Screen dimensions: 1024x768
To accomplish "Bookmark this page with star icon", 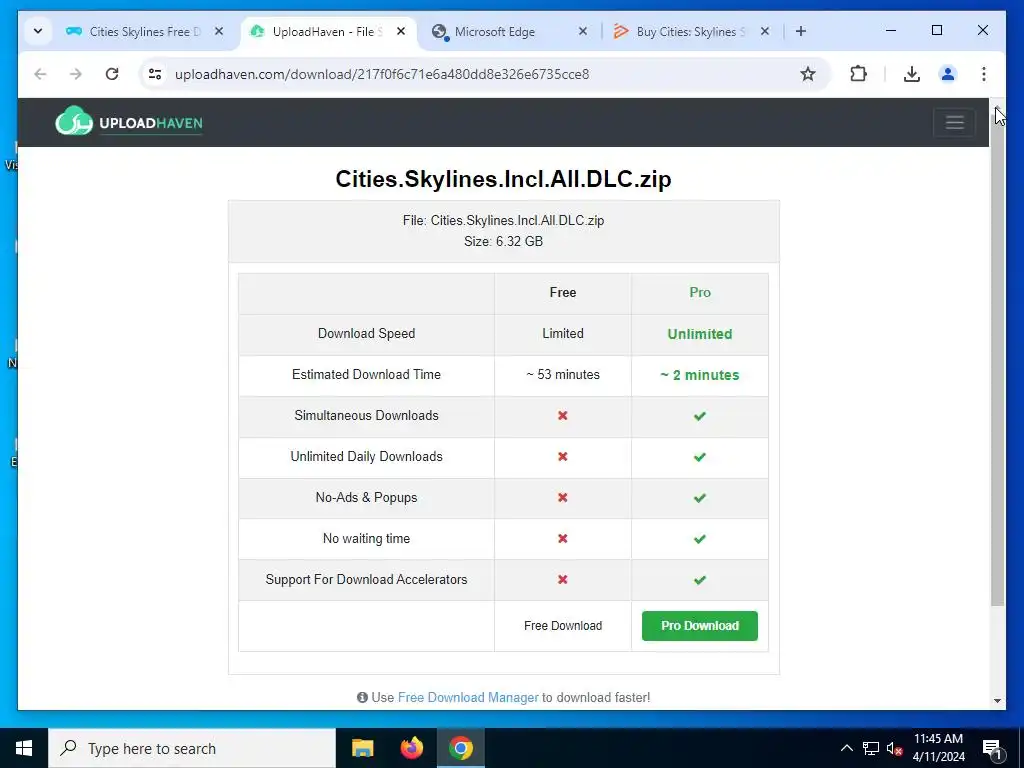I will 808,74.
